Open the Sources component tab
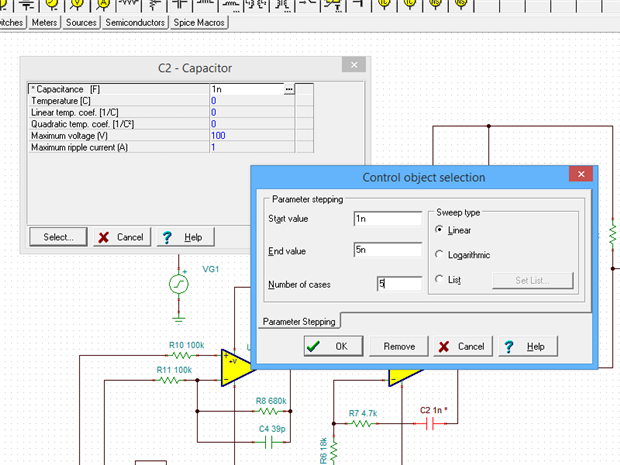The height and width of the screenshot is (465, 620). [x=81, y=22]
